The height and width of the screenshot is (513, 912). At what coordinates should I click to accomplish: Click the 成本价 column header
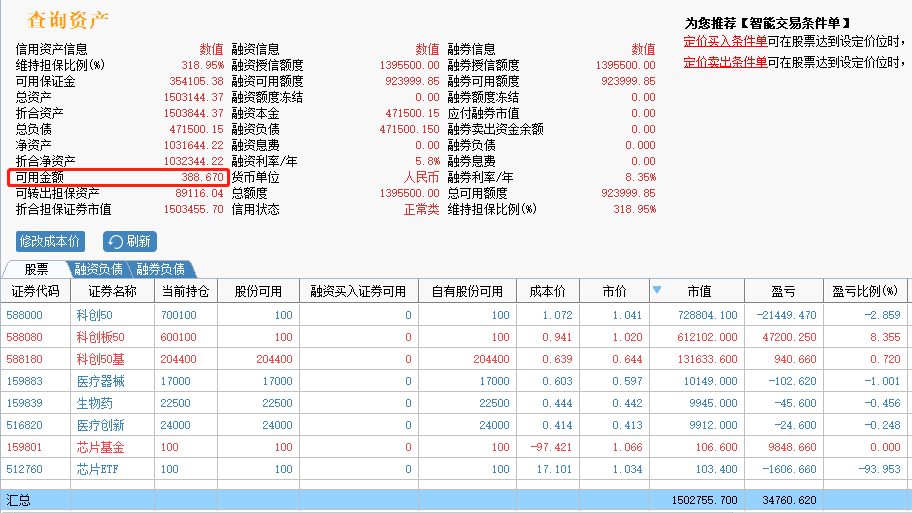(x=547, y=291)
